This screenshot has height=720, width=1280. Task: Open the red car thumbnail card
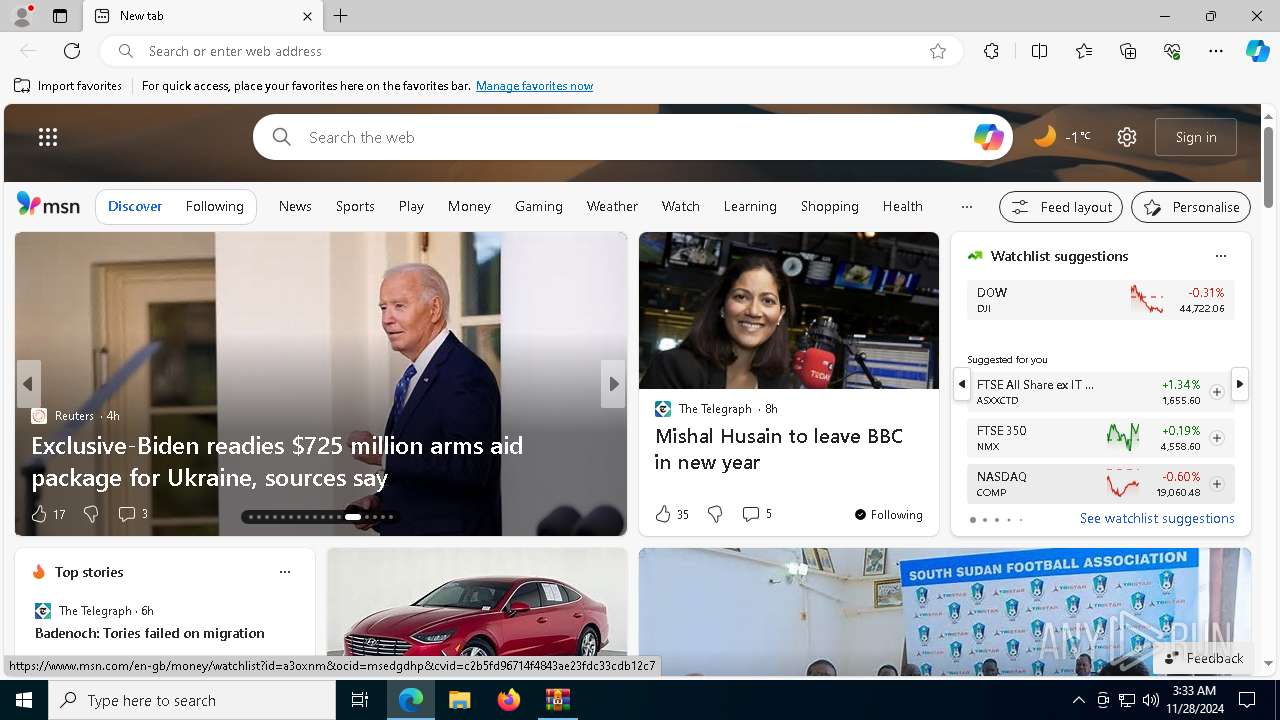477,611
